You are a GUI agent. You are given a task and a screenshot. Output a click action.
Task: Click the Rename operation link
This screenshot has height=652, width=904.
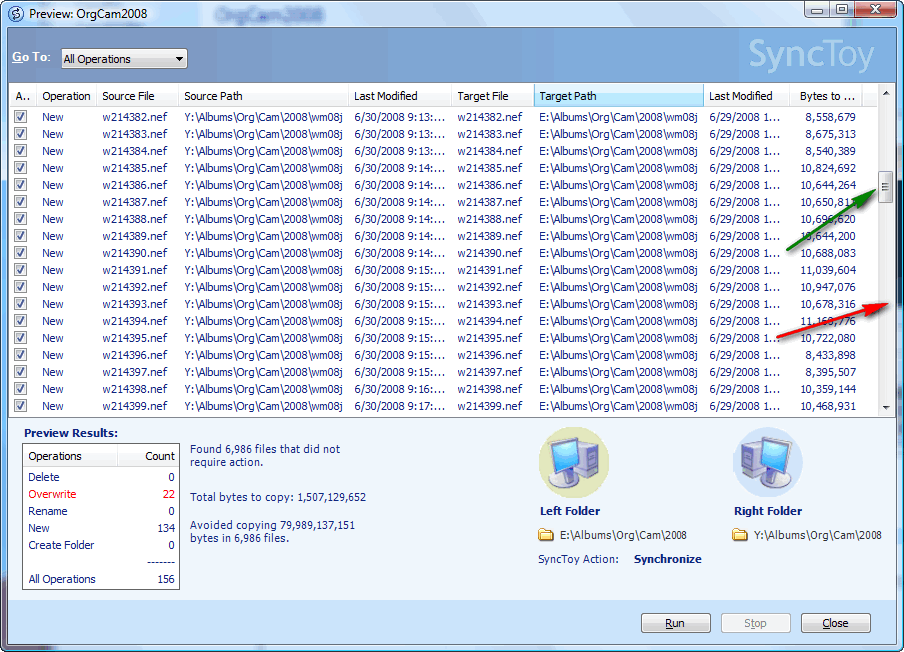(x=48, y=511)
